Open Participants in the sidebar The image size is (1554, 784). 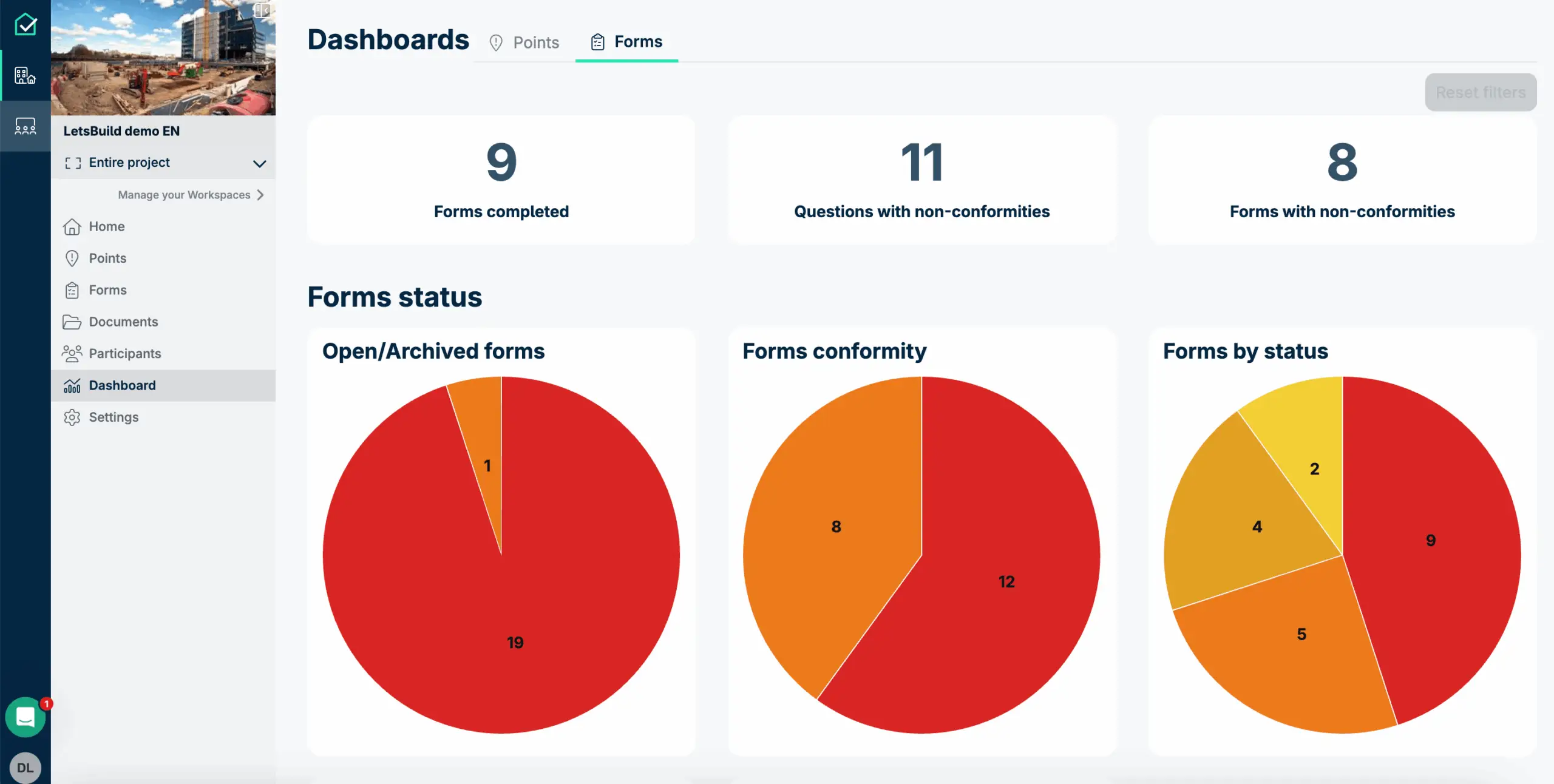pos(124,354)
